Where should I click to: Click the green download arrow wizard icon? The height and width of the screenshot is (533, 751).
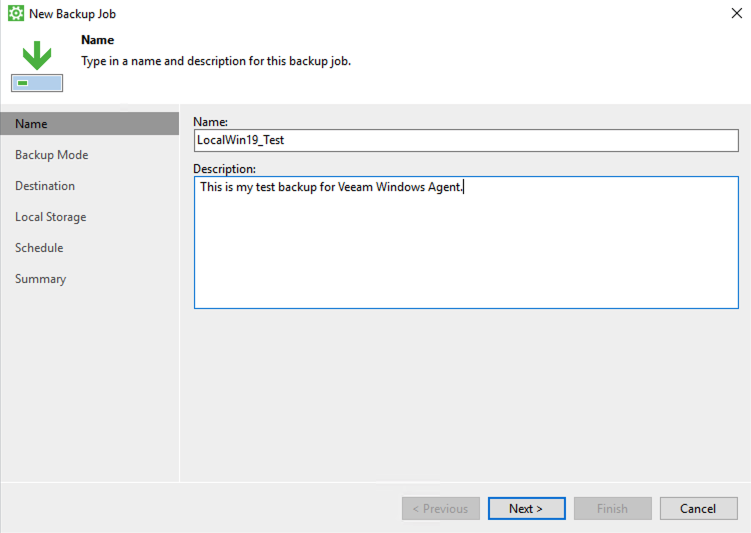click(37, 56)
